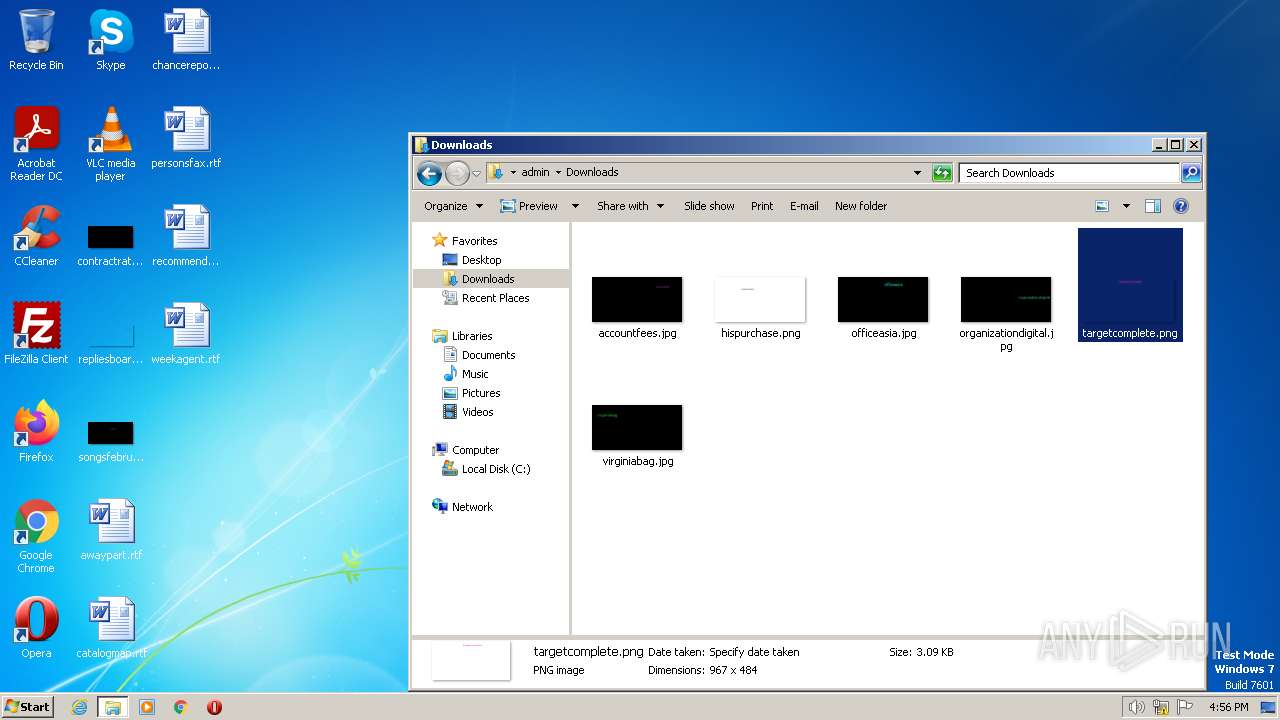Open Explorer help question mark
The image size is (1280, 720).
coord(1181,206)
